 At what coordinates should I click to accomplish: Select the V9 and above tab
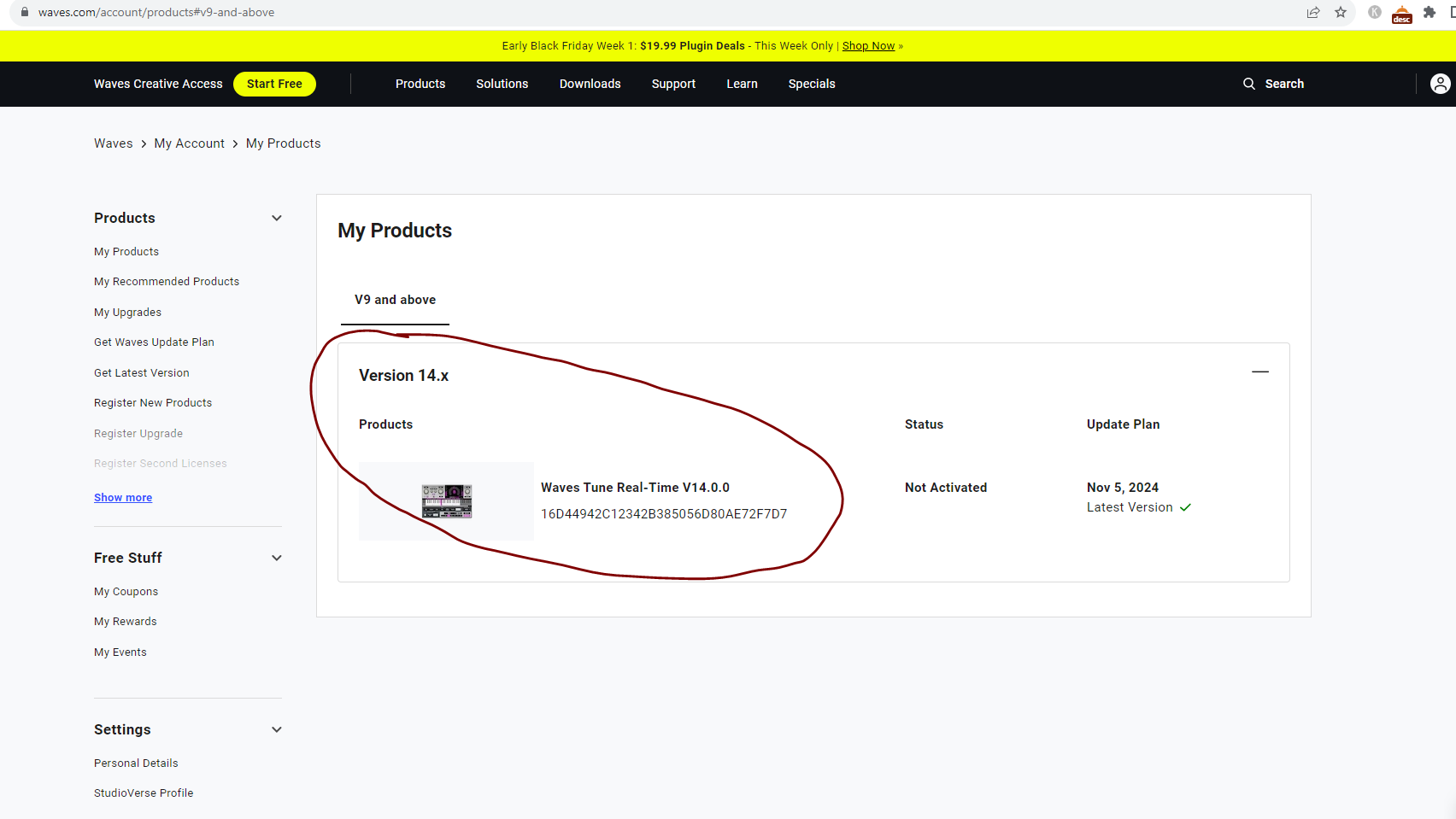click(x=395, y=300)
